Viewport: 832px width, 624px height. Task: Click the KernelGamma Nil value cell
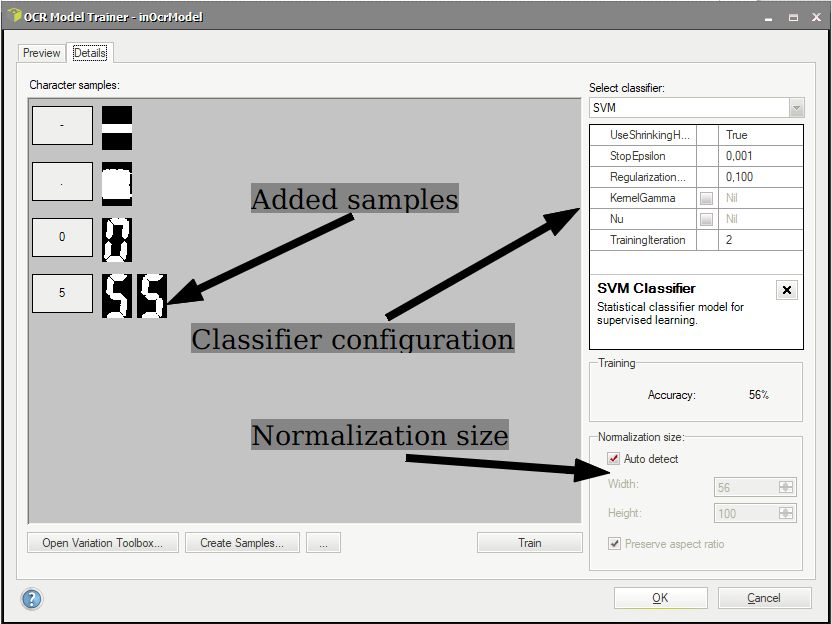click(x=761, y=198)
